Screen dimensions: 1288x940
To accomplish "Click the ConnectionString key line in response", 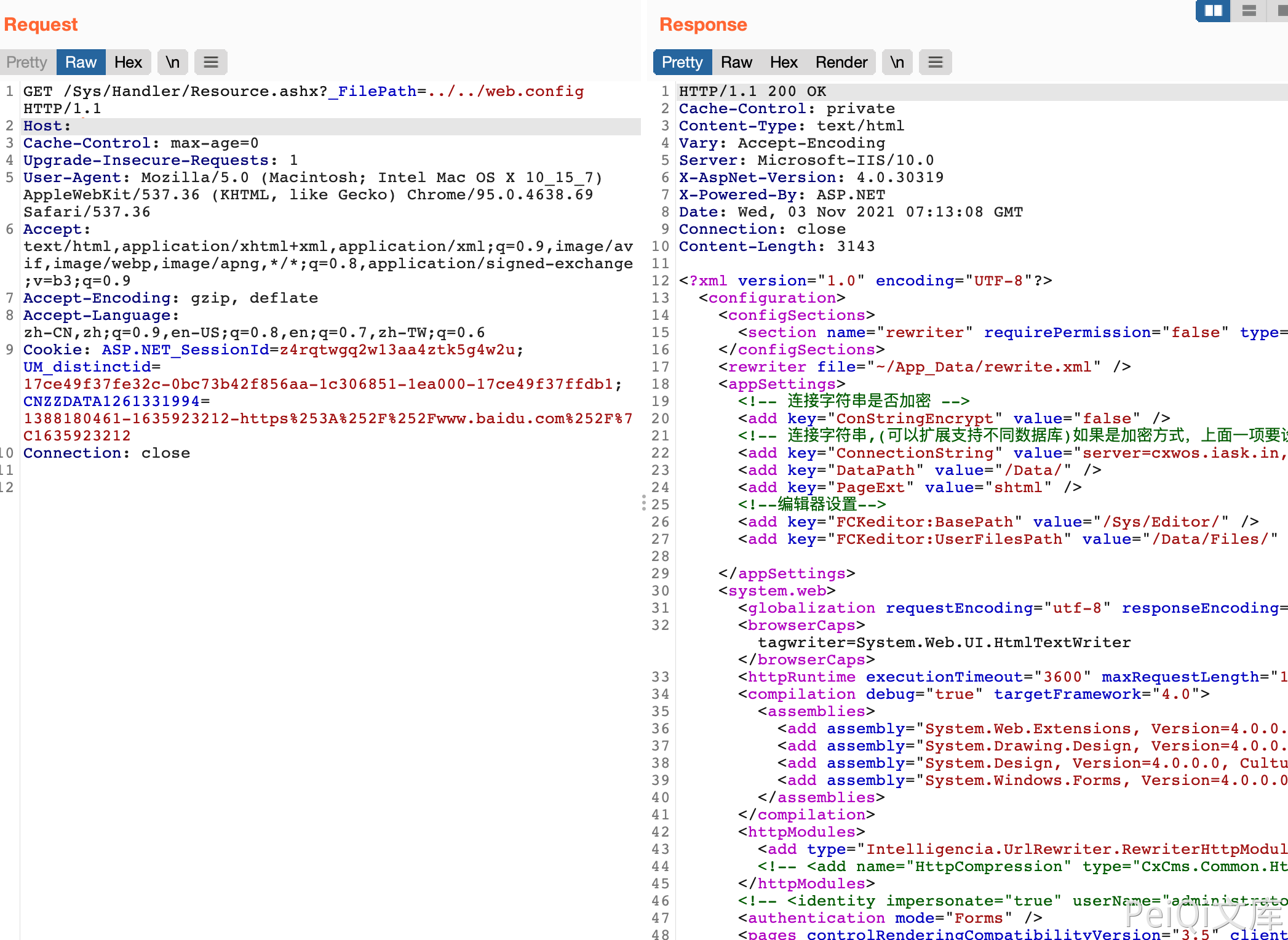I will 914,453.
